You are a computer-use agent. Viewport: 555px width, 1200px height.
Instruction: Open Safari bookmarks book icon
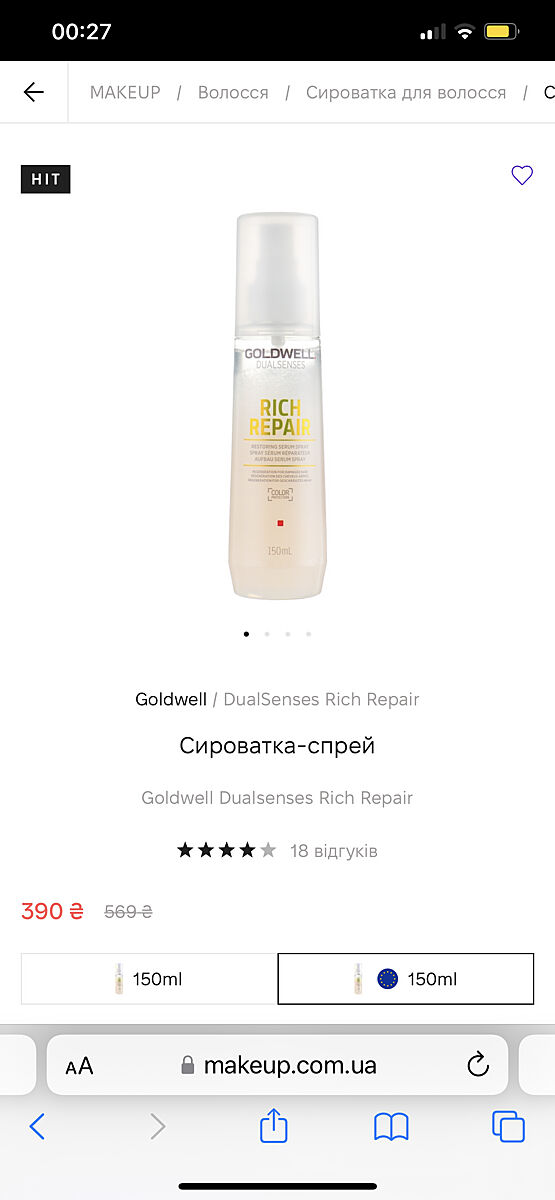pos(391,1128)
